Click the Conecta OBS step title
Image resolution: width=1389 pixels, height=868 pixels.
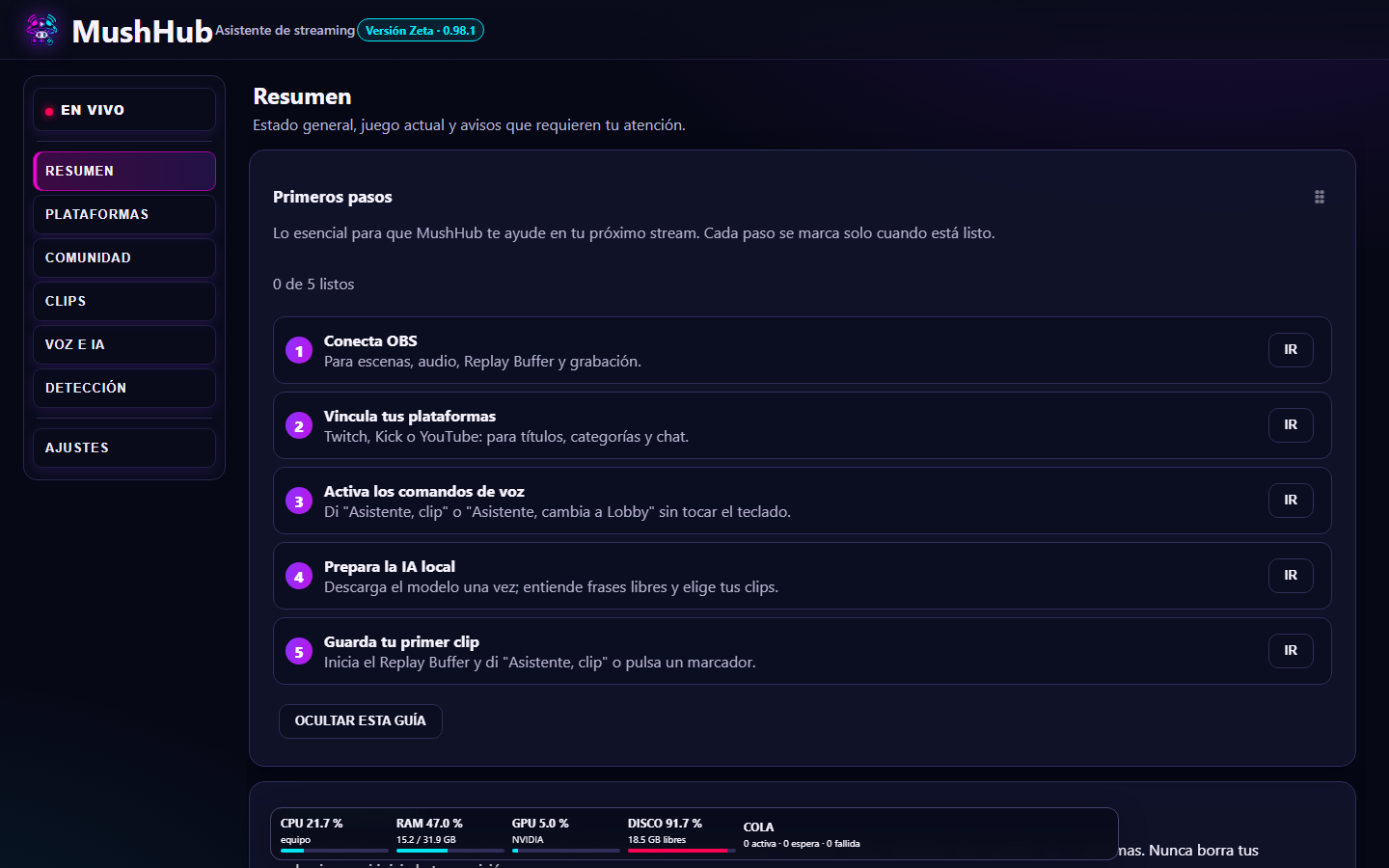(x=370, y=341)
